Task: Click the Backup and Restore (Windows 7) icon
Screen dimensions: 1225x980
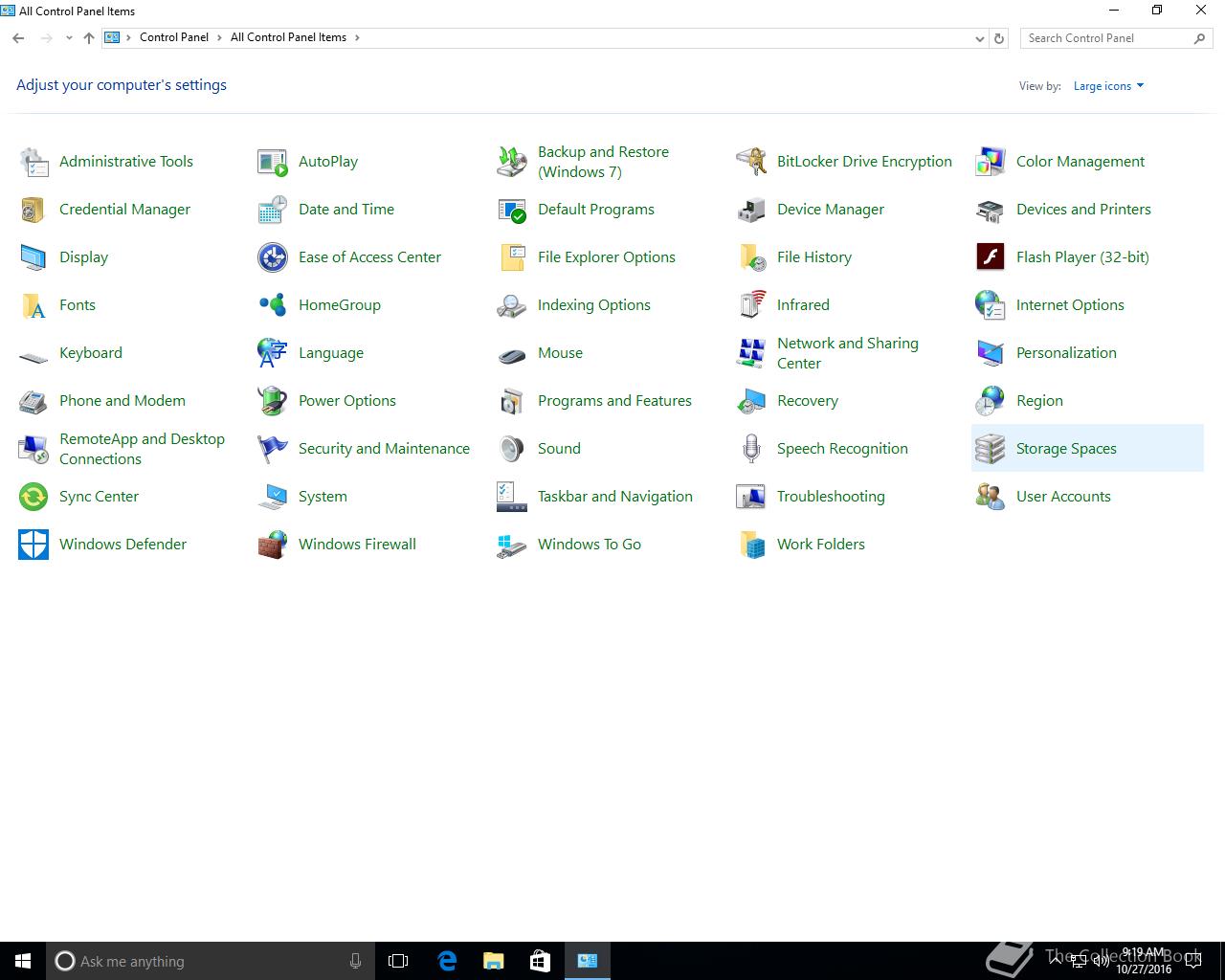Action: pos(512,162)
